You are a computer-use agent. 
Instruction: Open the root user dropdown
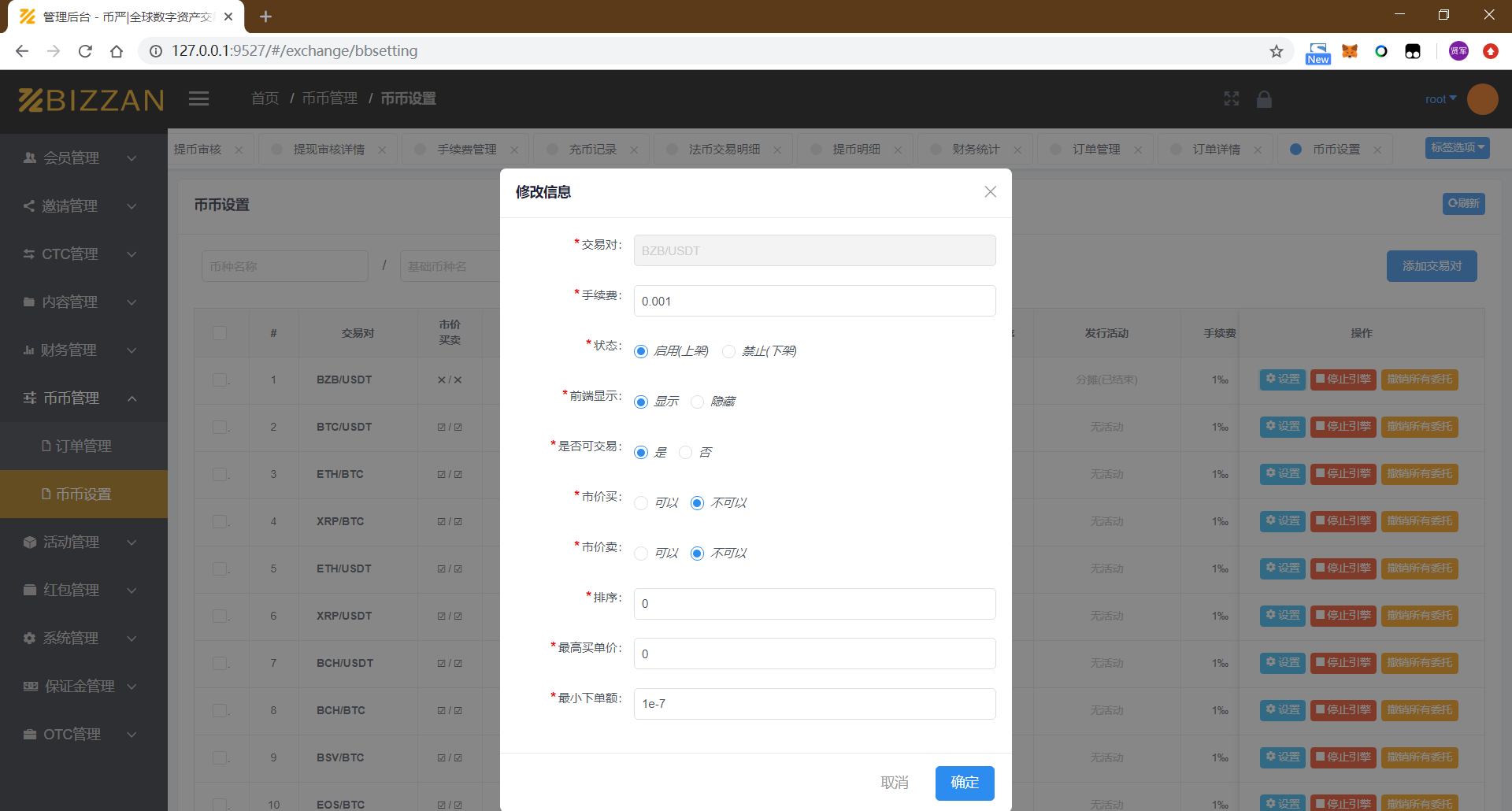point(1440,99)
